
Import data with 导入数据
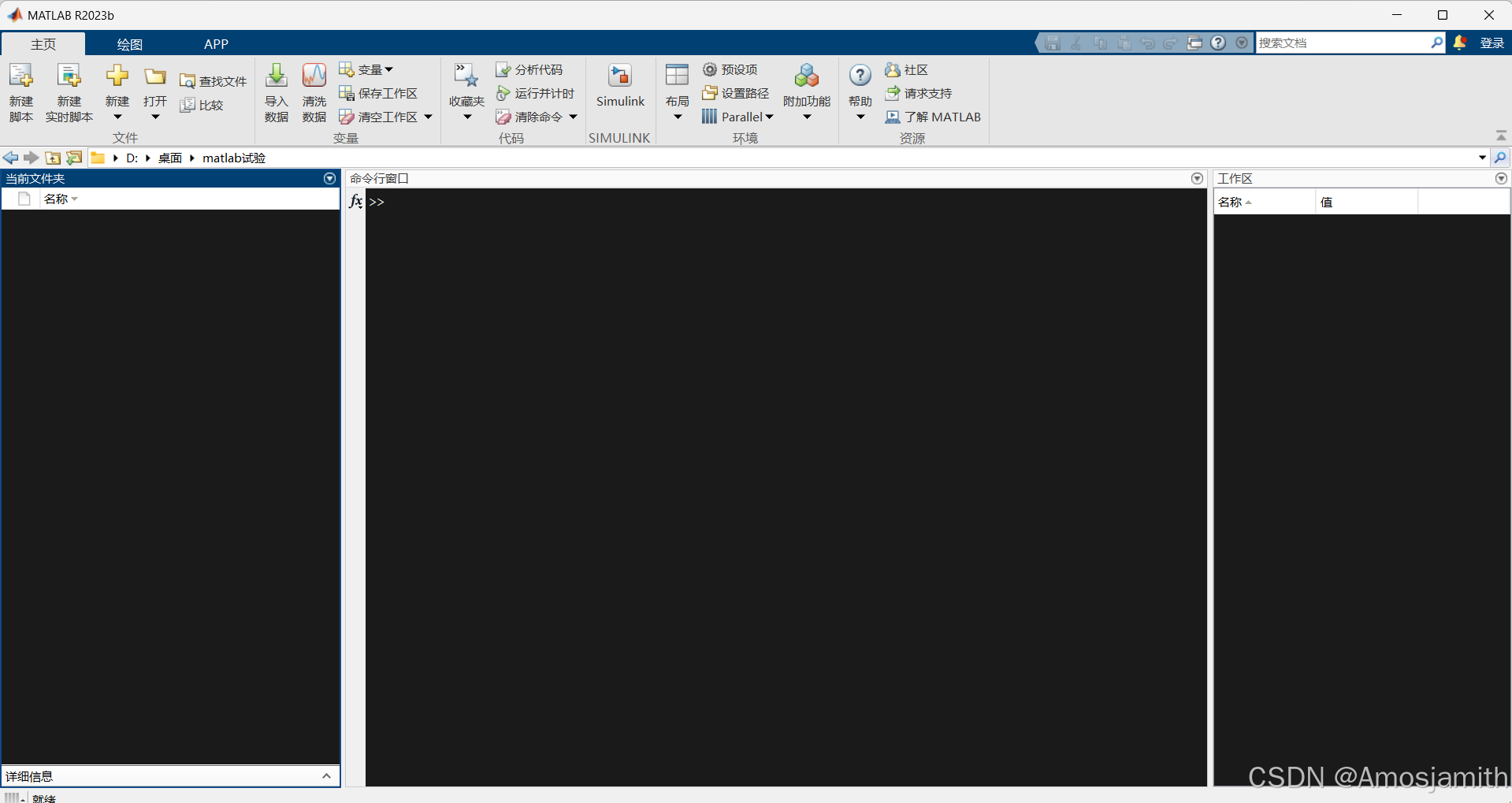[277, 92]
